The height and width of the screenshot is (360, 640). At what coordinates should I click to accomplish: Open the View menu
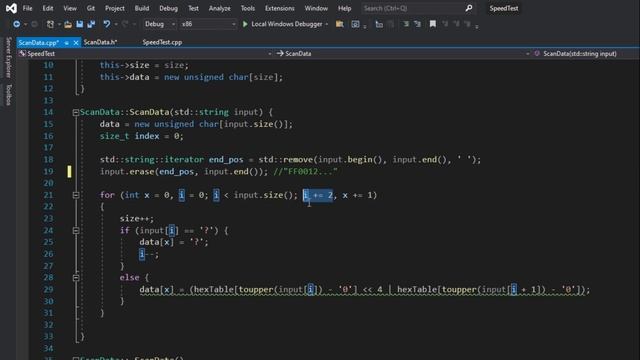pos(70,8)
